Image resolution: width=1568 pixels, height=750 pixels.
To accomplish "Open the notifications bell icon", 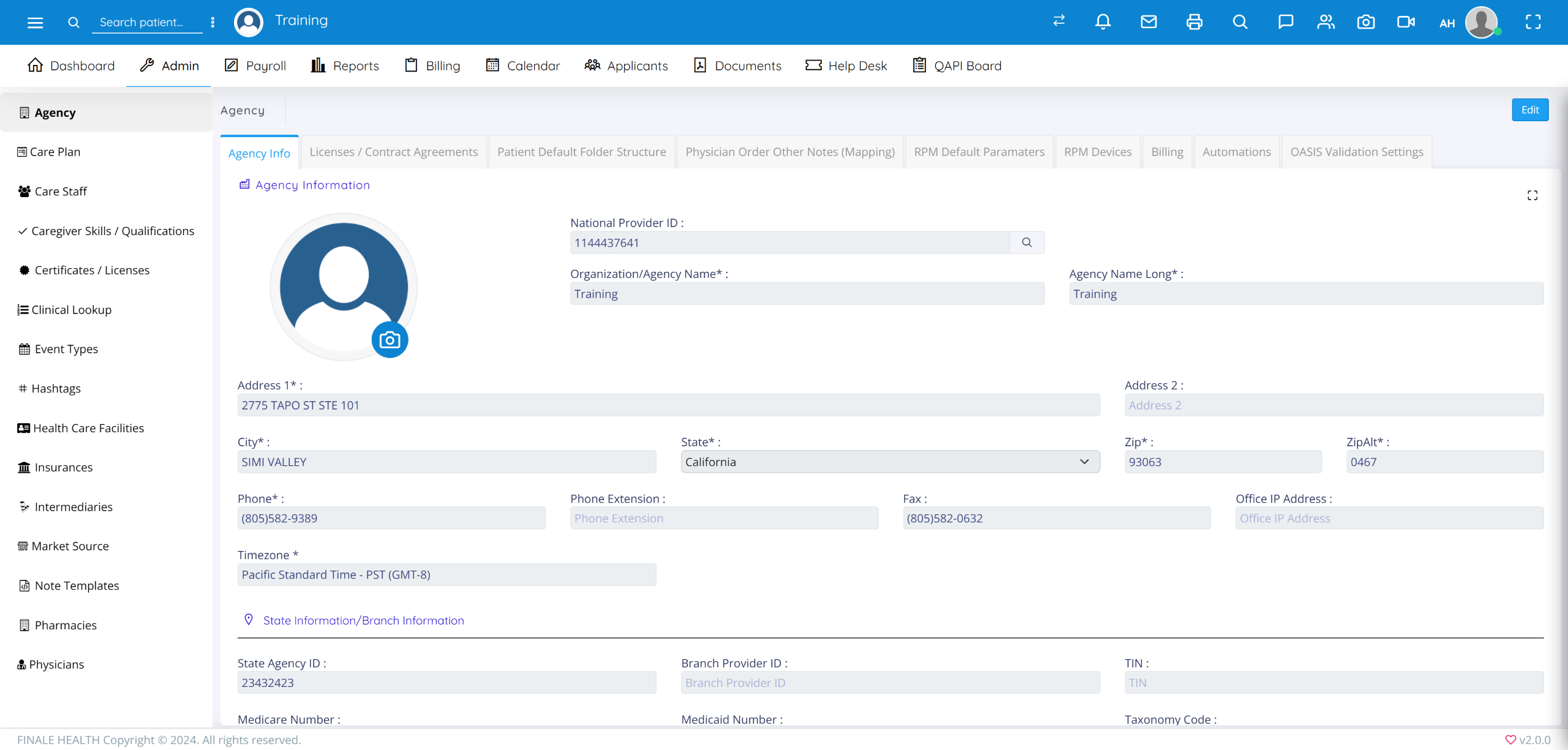I will click(1102, 22).
